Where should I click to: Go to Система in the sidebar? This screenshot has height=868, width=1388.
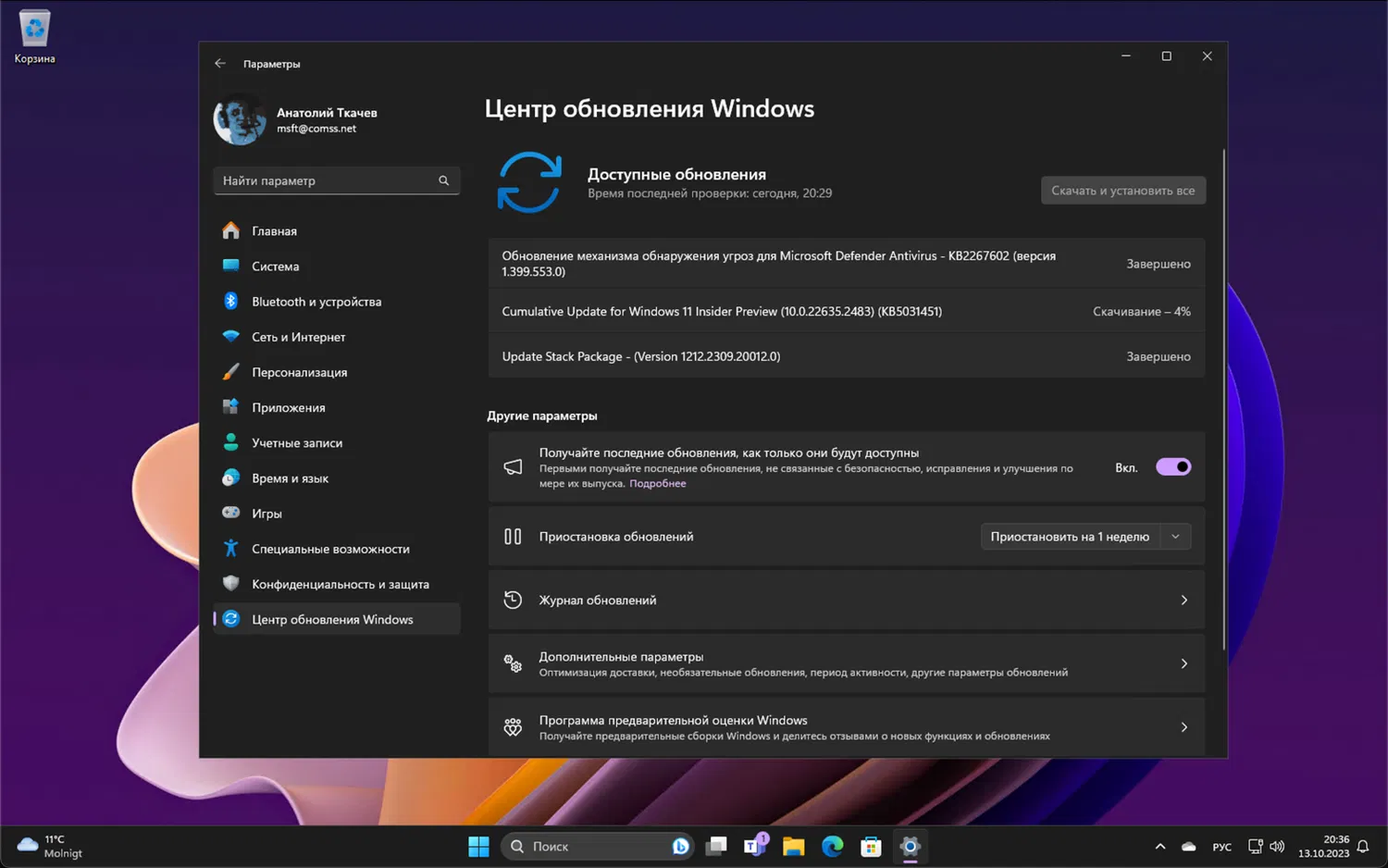click(x=337, y=266)
